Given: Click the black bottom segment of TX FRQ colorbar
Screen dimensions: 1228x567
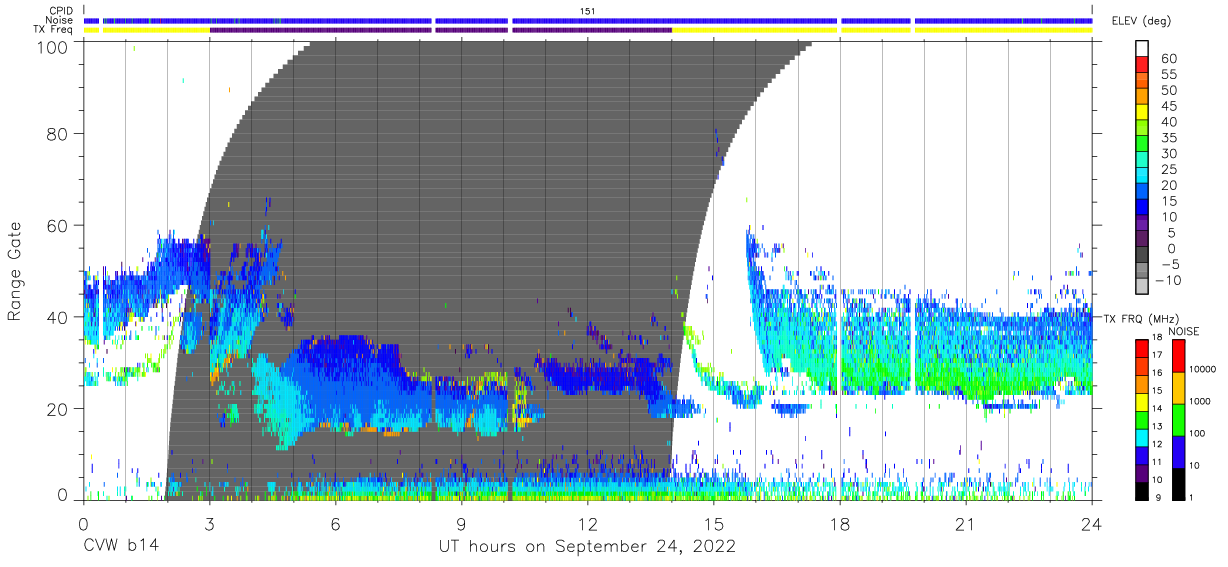Looking at the screenshot, I should coord(1143,489).
